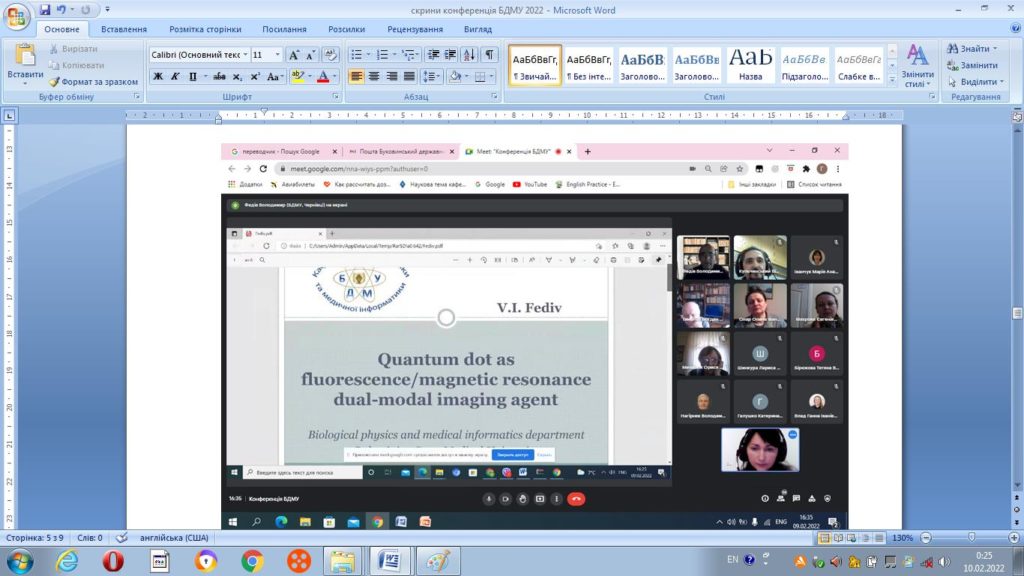This screenshot has width=1024, height=576.
Task: Apply bold formatting with the Ж button
Action: pyautogui.click(x=158, y=77)
